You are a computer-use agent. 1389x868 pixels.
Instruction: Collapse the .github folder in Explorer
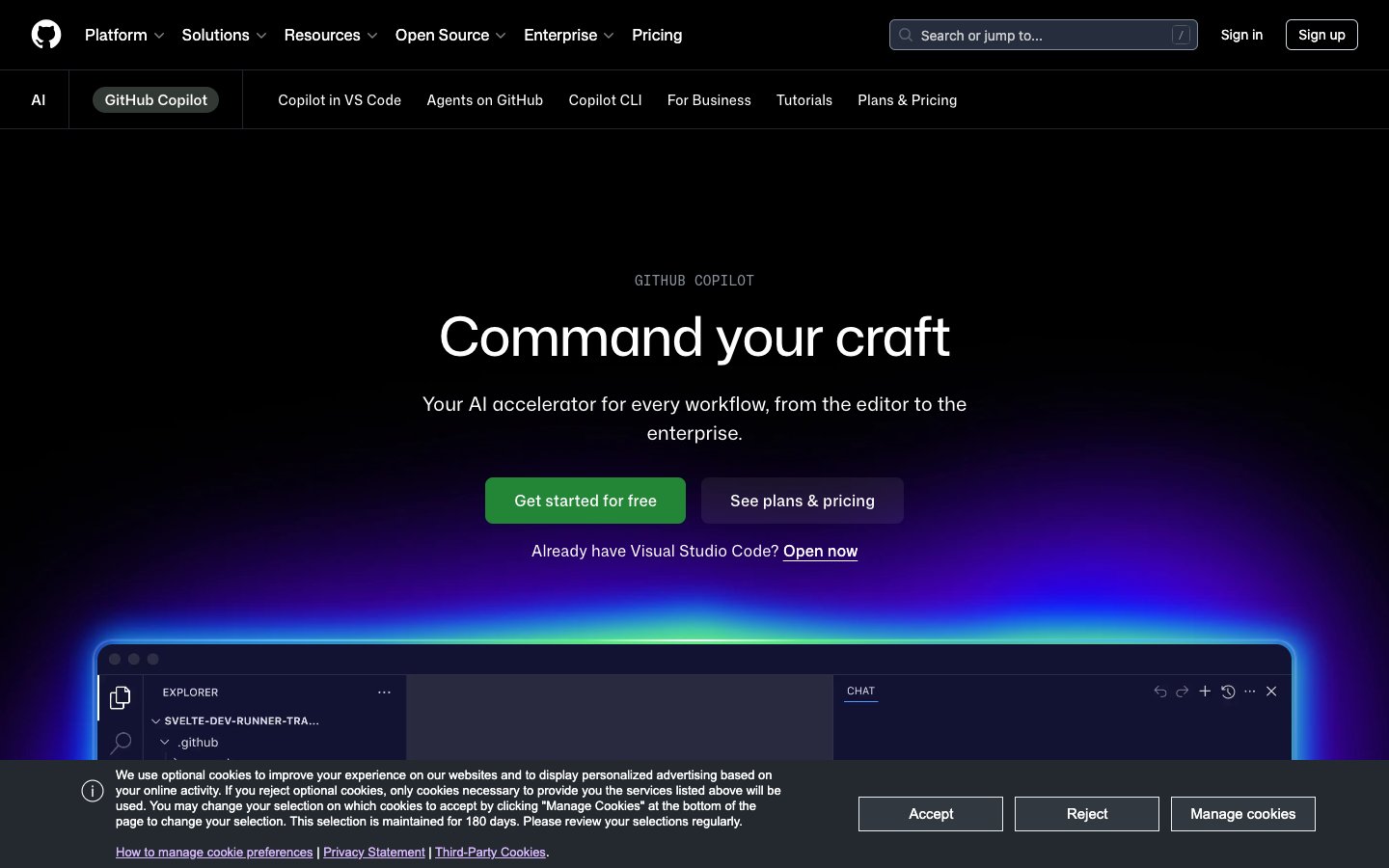[x=165, y=742]
